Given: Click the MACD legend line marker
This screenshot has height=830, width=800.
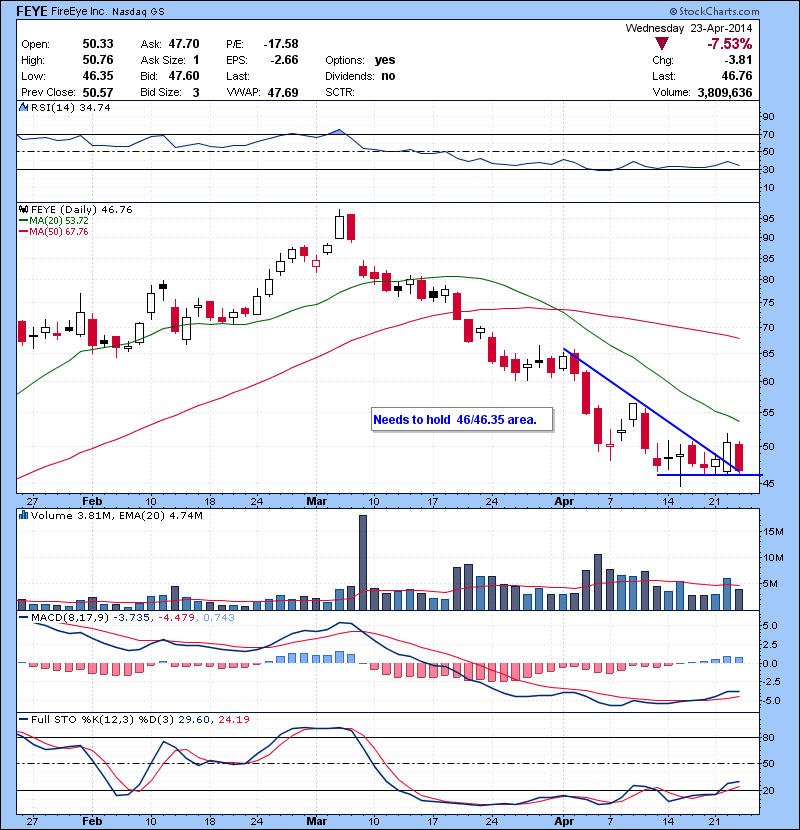Looking at the screenshot, I should pyautogui.click(x=23, y=618).
